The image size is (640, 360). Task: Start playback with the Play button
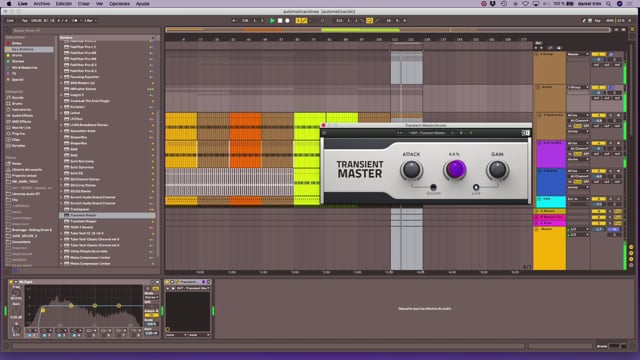[272, 20]
